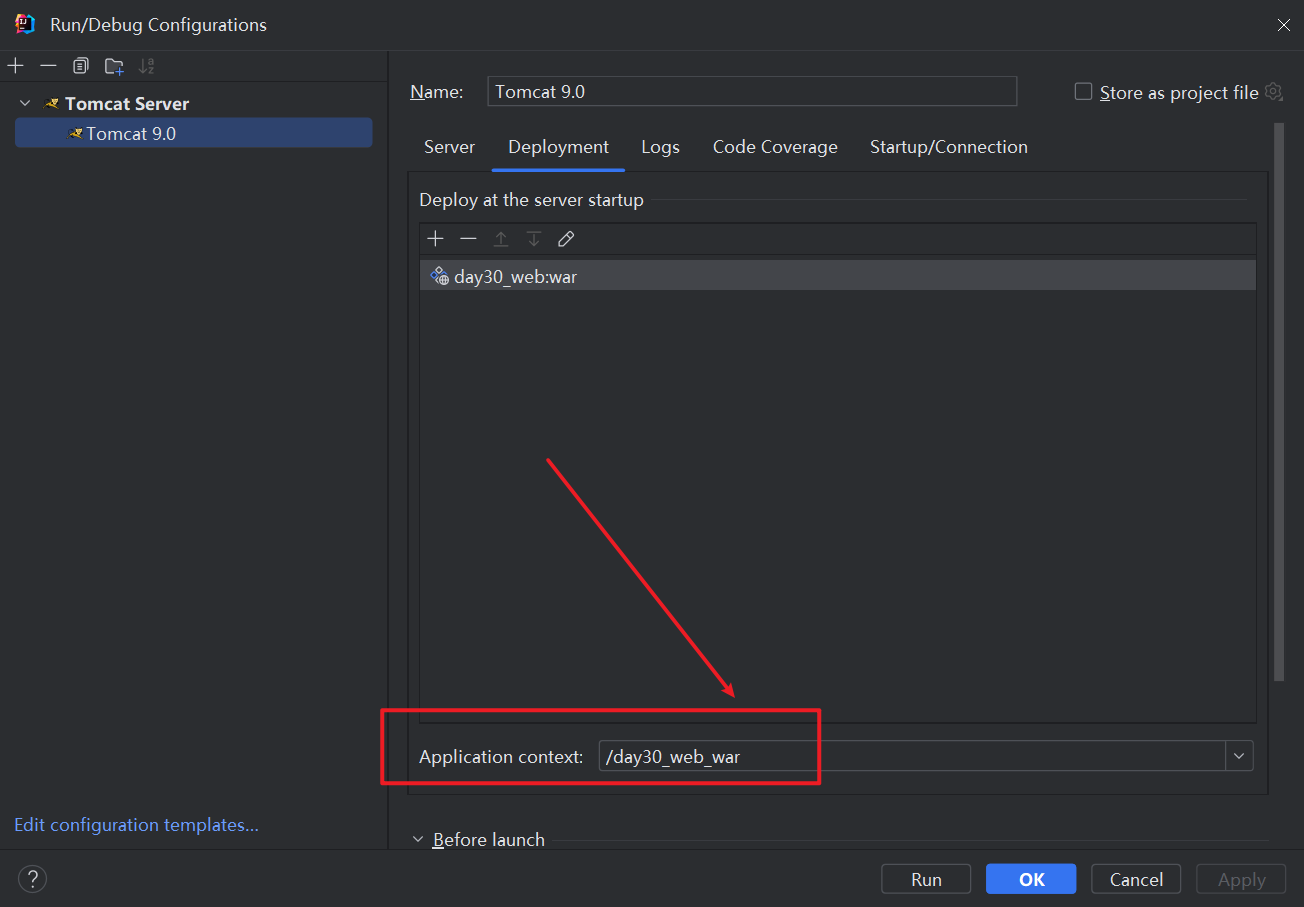Switch to the Deployment tab
This screenshot has height=907, width=1304.
pos(558,147)
